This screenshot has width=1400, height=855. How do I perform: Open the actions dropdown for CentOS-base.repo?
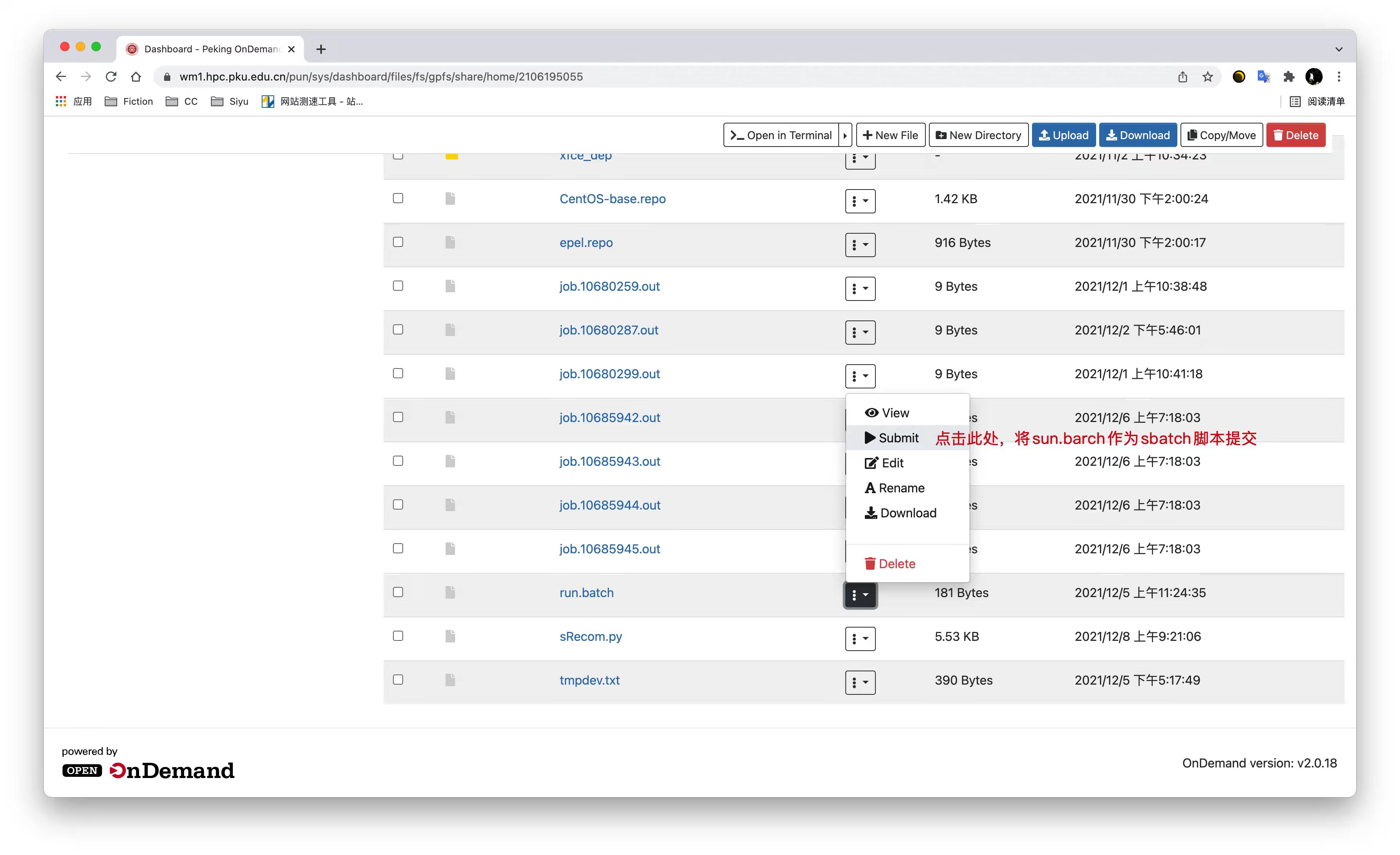pyautogui.click(x=860, y=201)
